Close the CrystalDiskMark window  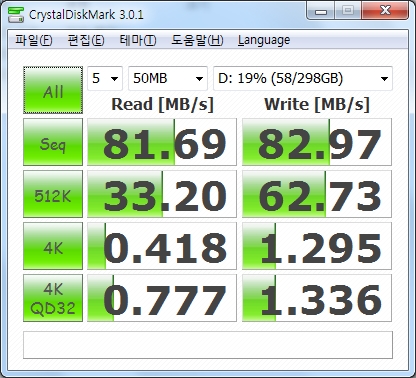coord(385,11)
